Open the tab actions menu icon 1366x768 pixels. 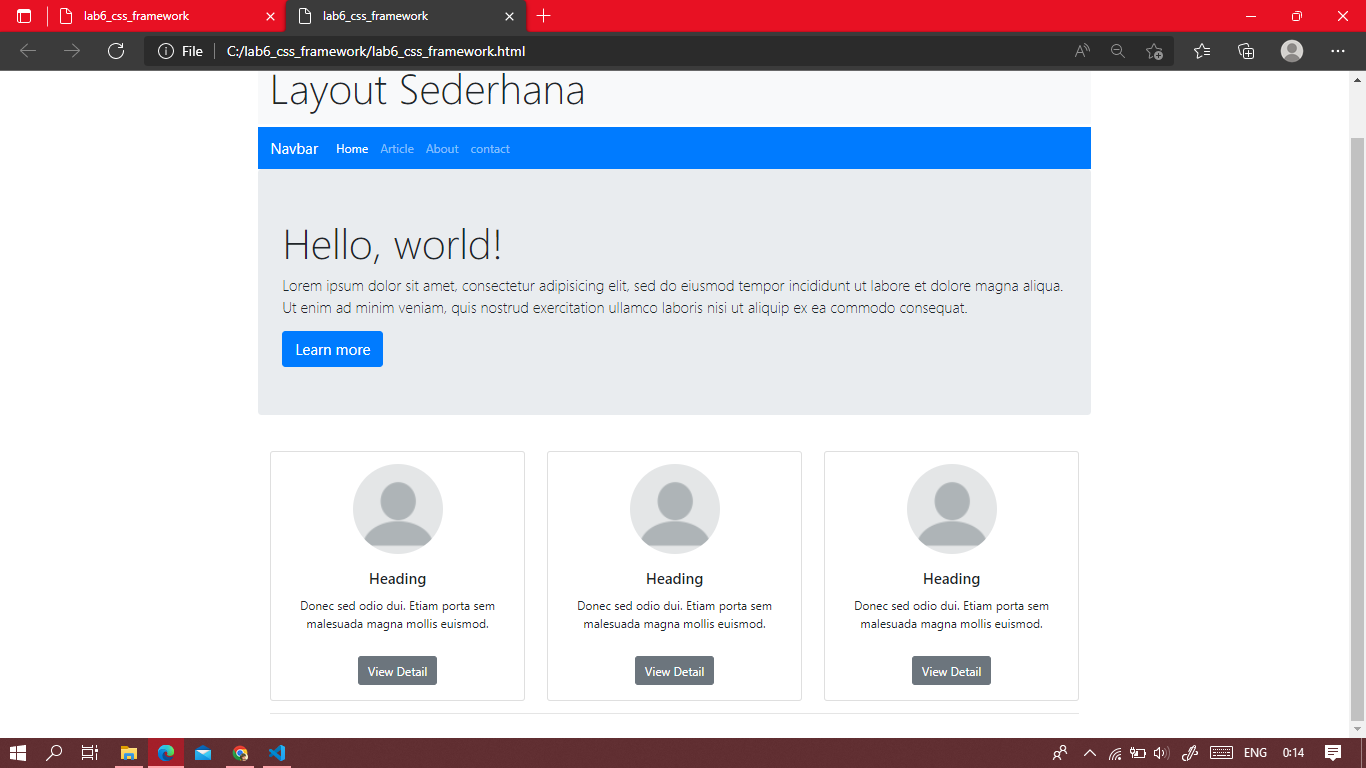point(24,16)
